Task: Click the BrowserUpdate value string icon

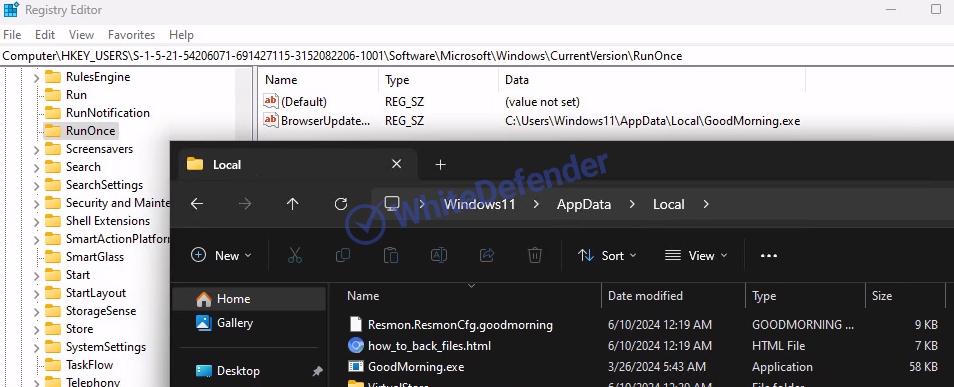Action: (x=271, y=120)
